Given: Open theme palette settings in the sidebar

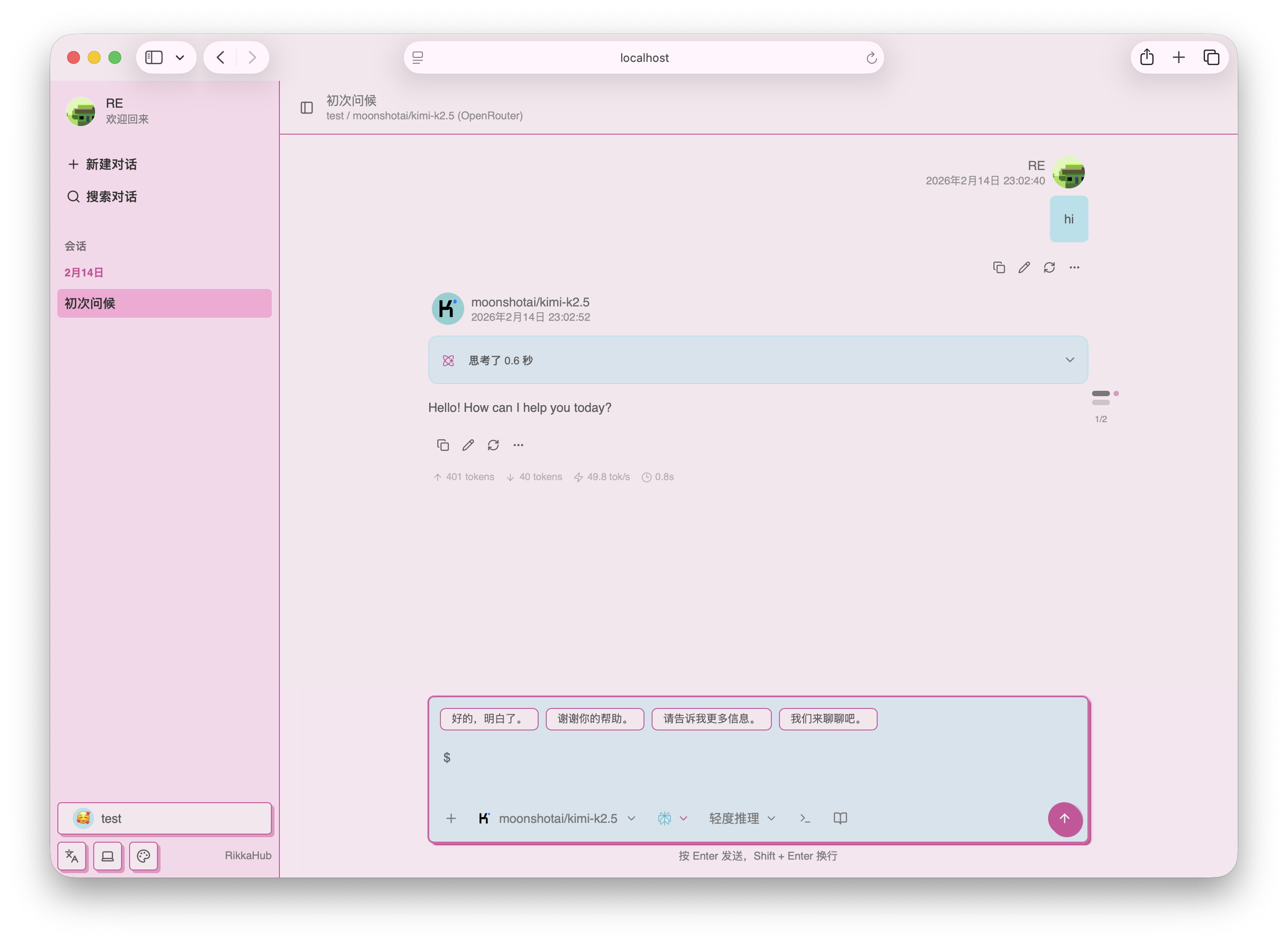Looking at the screenshot, I should pyautogui.click(x=144, y=856).
